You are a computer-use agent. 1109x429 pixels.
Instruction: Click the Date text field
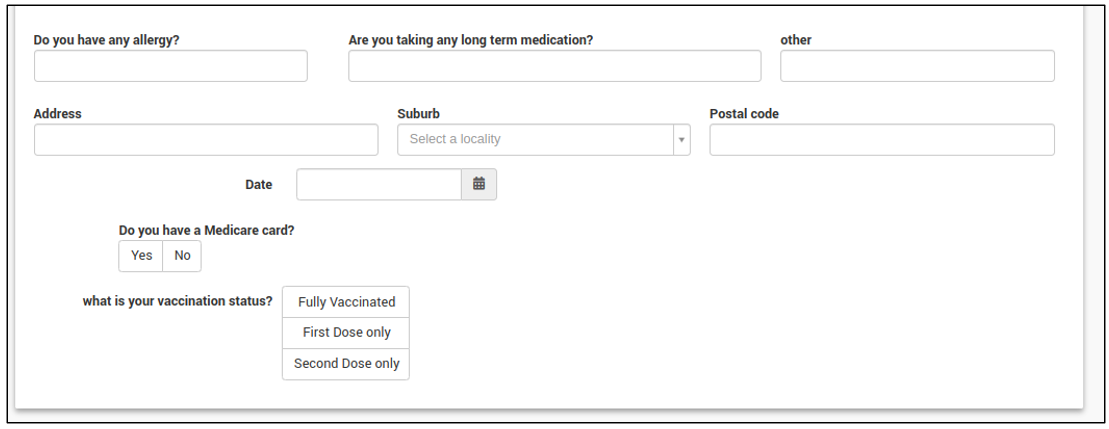pos(378,184)
